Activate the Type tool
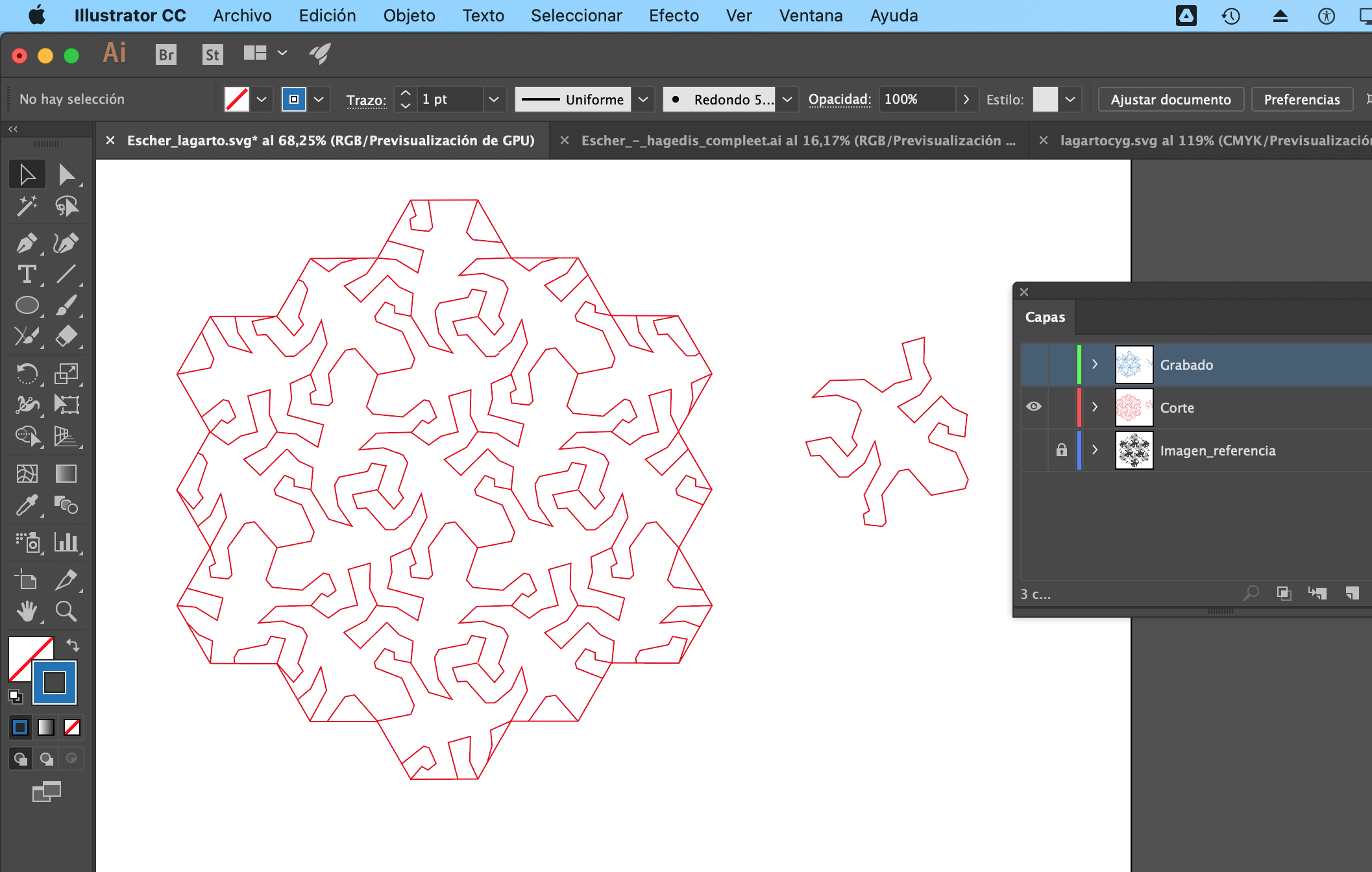 [27, 274]
